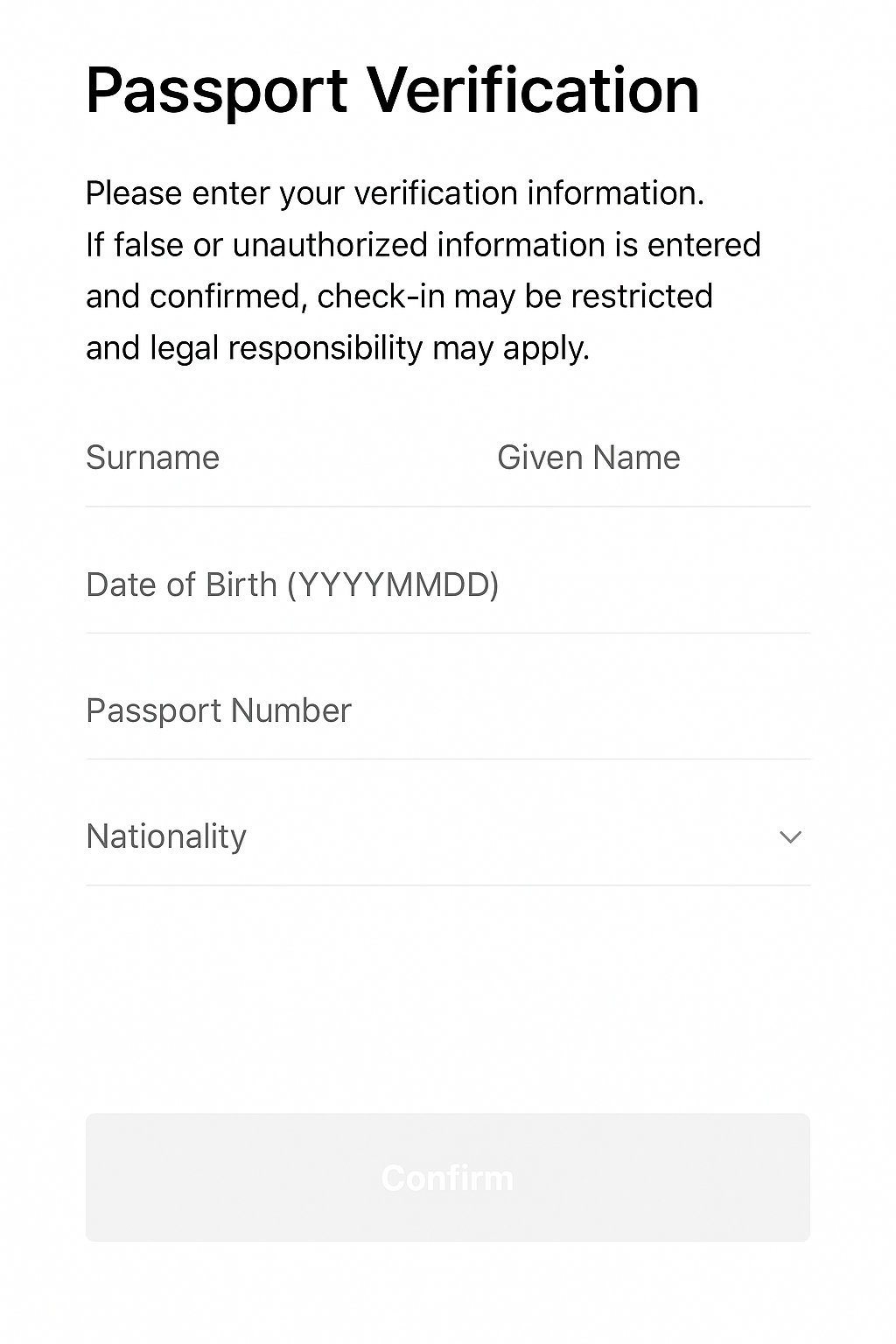896x1344 pixels.
Task: Click the YYYYMMDD format hint text
Action: (394, 584)
